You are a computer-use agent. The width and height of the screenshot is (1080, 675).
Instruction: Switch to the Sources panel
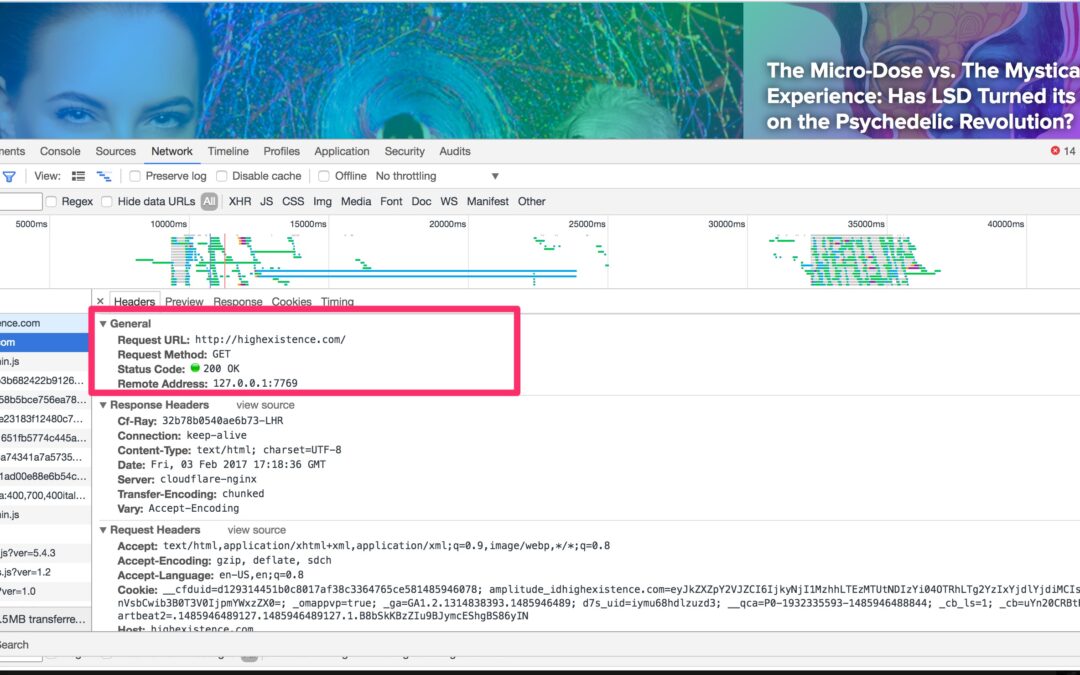(116, 152)
